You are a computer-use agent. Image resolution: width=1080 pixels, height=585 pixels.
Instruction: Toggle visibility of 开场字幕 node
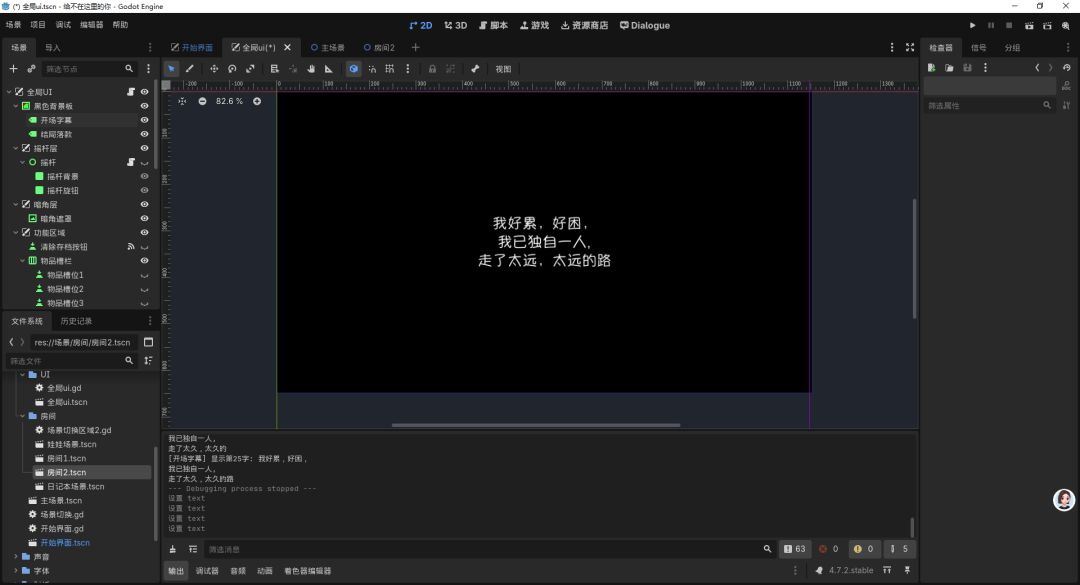point(145,120)
